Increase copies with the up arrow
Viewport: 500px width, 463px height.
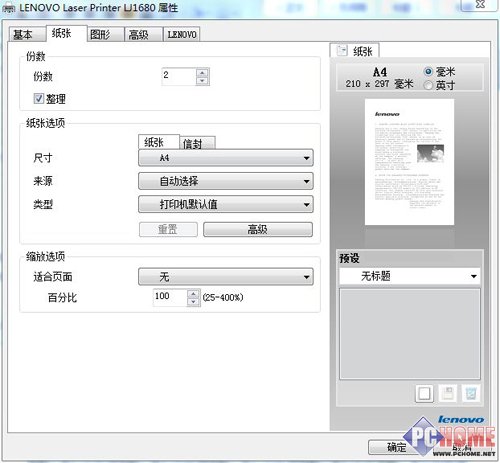[x=202, y=73]
